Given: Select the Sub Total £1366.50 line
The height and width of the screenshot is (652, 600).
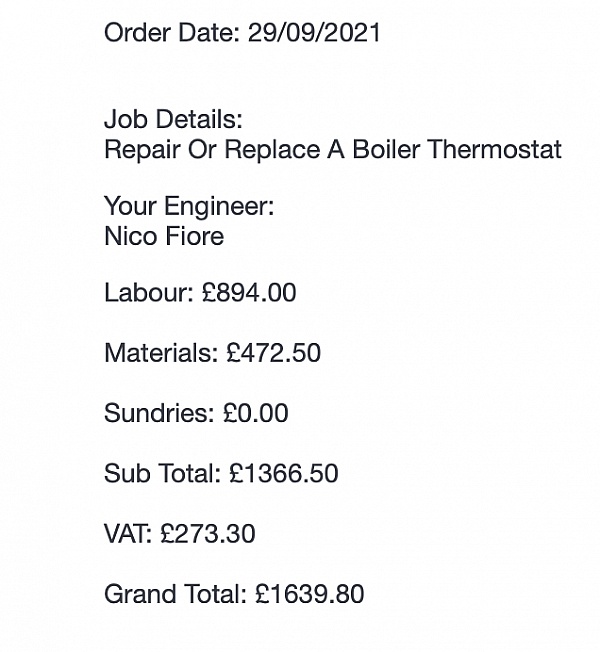Looking at the screenshot, I should [221, 473].
